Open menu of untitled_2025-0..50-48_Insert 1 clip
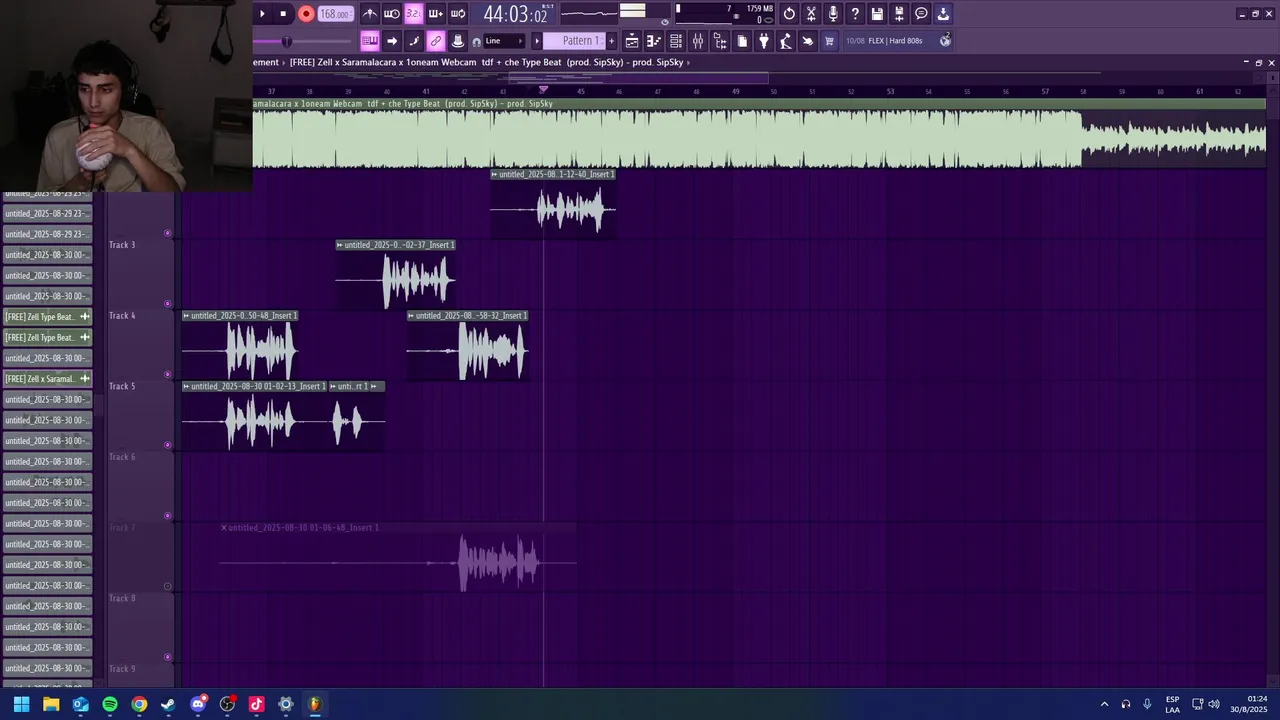Screen dimensions: 1280x720 click(186, 316)
